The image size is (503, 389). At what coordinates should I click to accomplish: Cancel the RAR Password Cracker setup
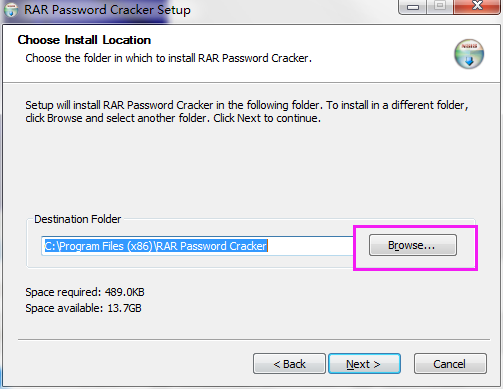point(450,364)
